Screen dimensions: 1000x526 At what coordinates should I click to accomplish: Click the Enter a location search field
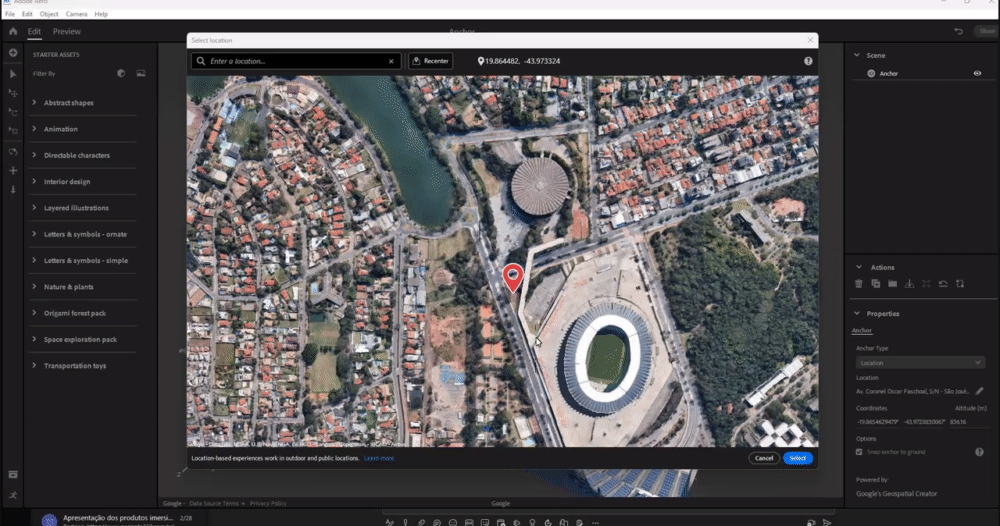tap(297, 61)
